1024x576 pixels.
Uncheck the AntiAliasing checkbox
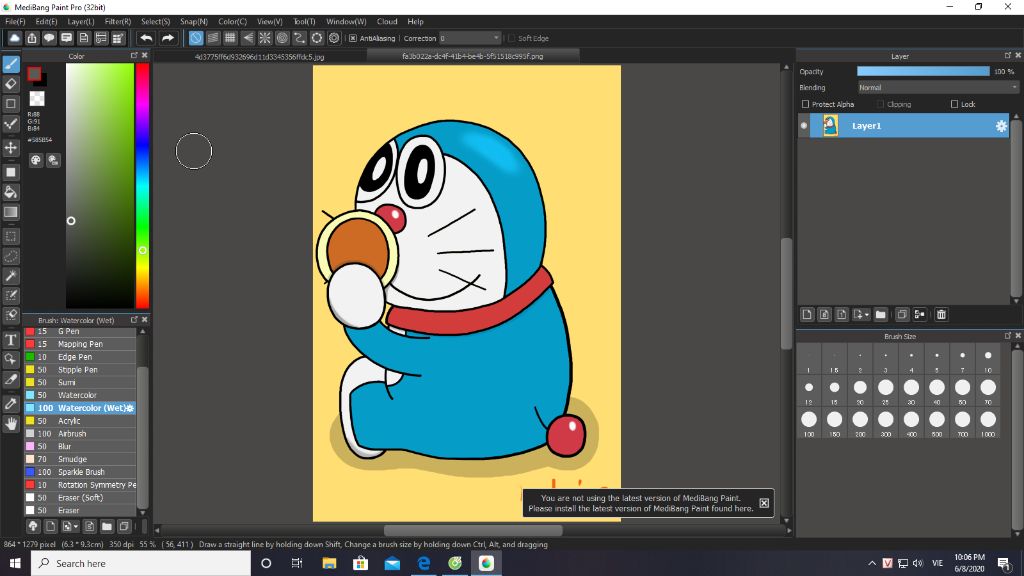click(x=352, y=38)
